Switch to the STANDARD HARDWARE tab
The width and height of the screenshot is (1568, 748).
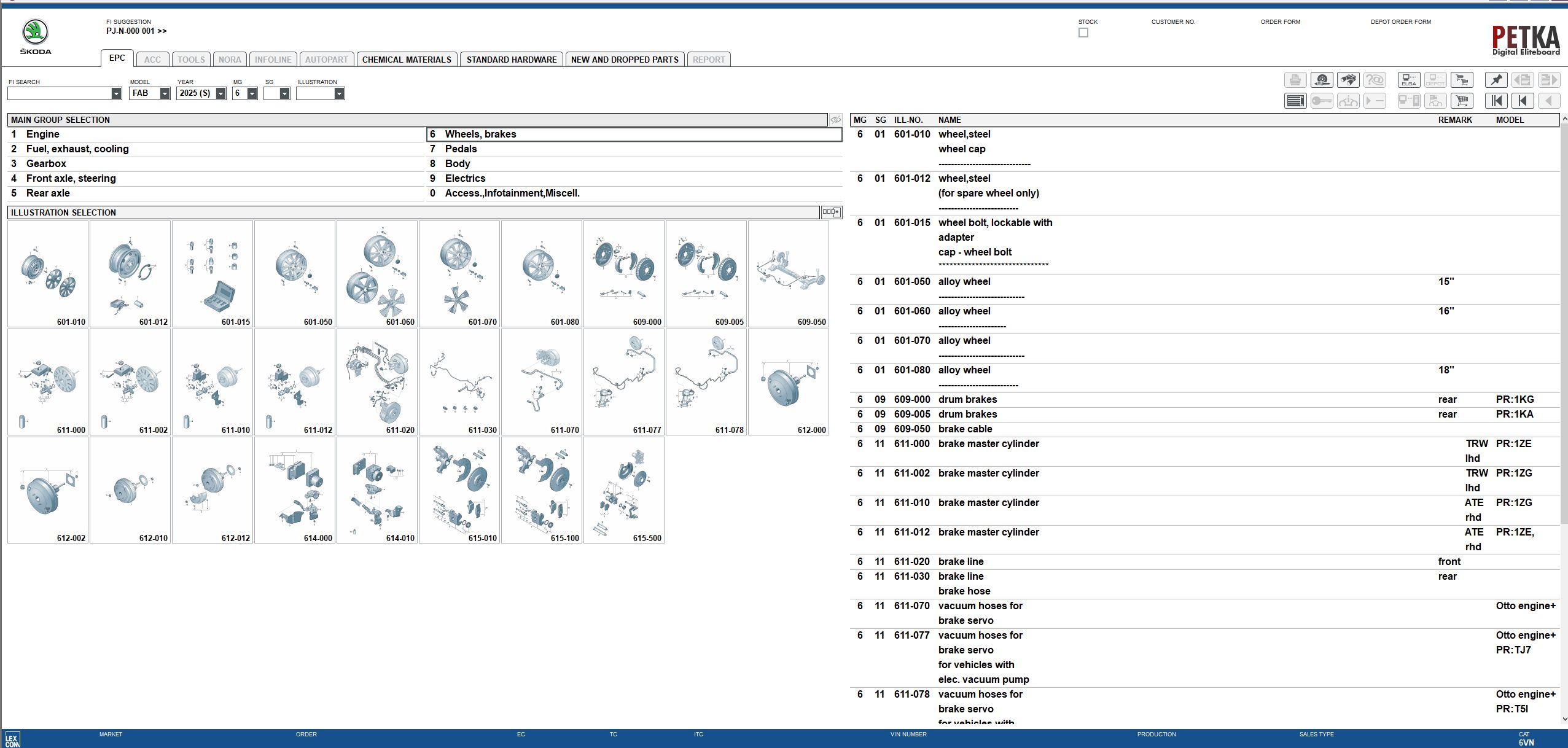(512, 60)
